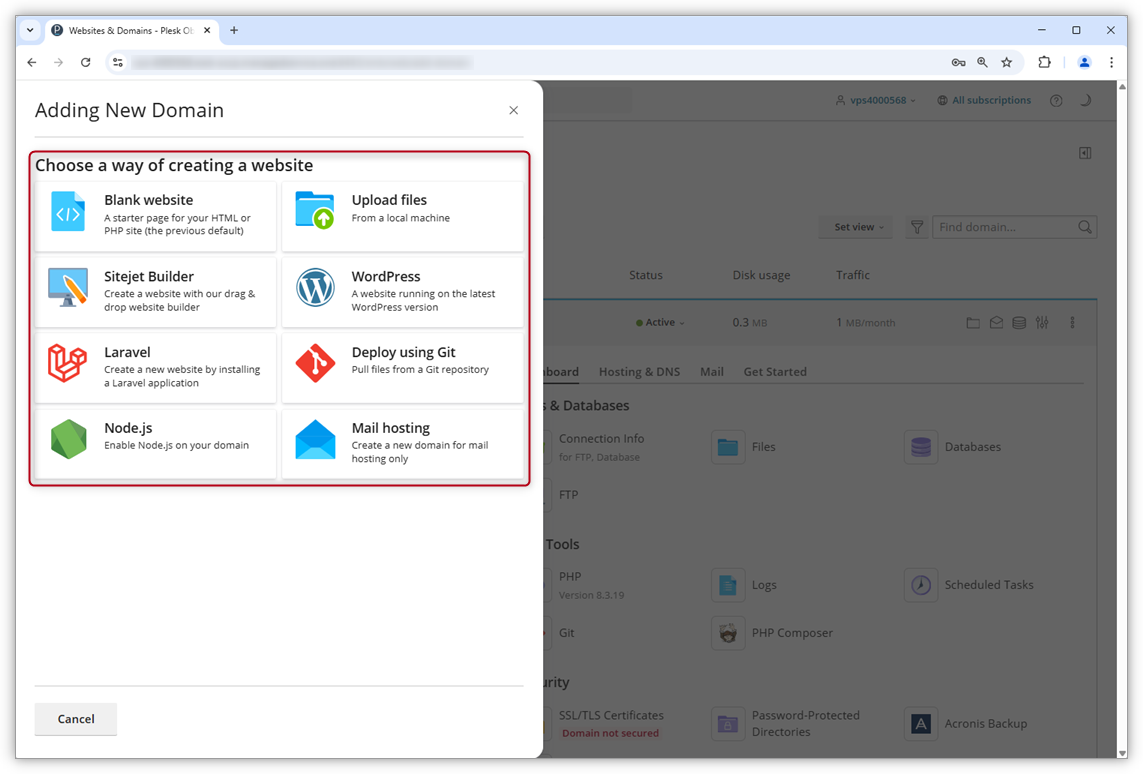Open the Databases panel icon
The width and height of the screenshot is (1143, 774).
(x=920, y=447)
